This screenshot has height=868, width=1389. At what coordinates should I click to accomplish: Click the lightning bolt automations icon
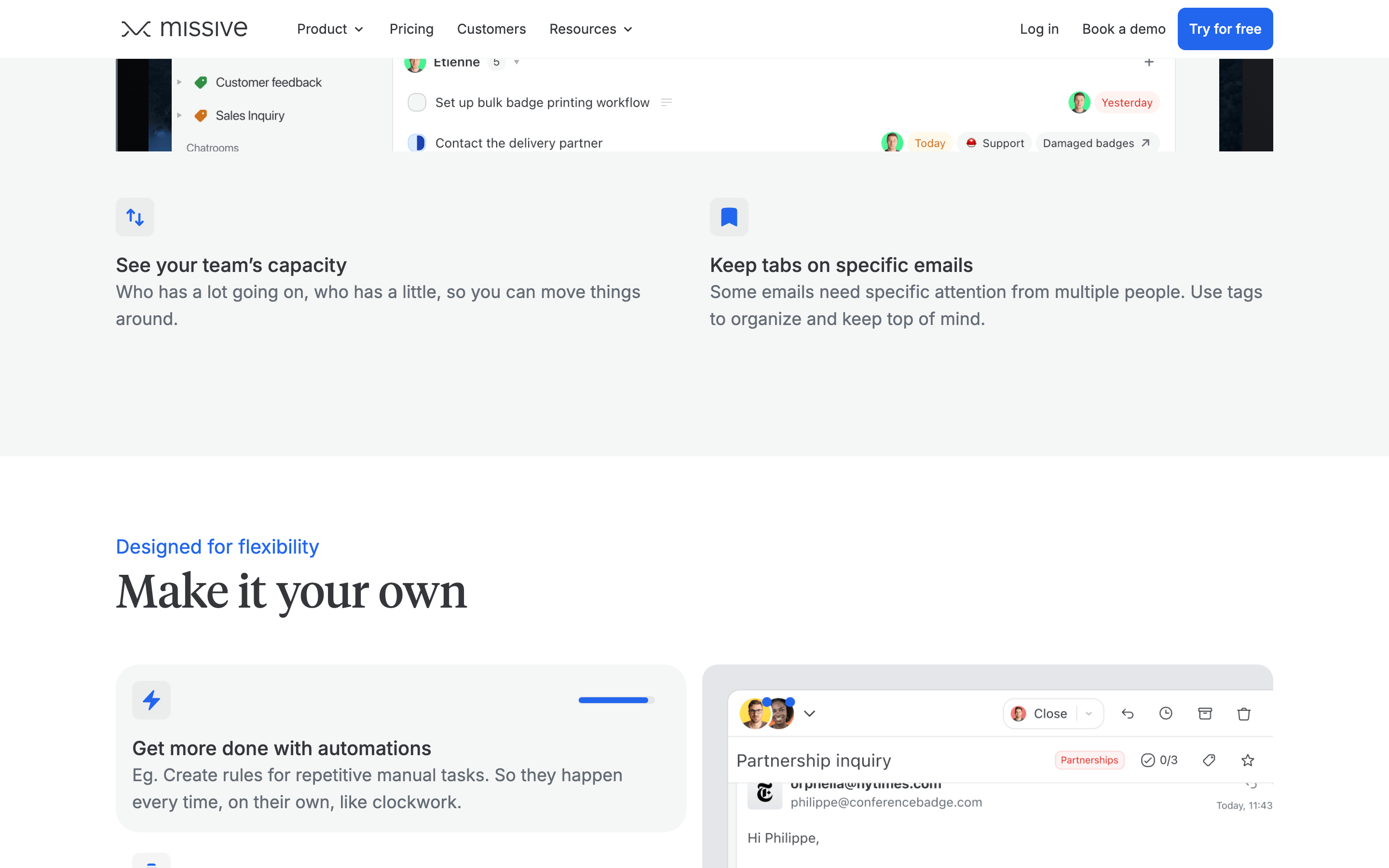[x=151, y=700]
